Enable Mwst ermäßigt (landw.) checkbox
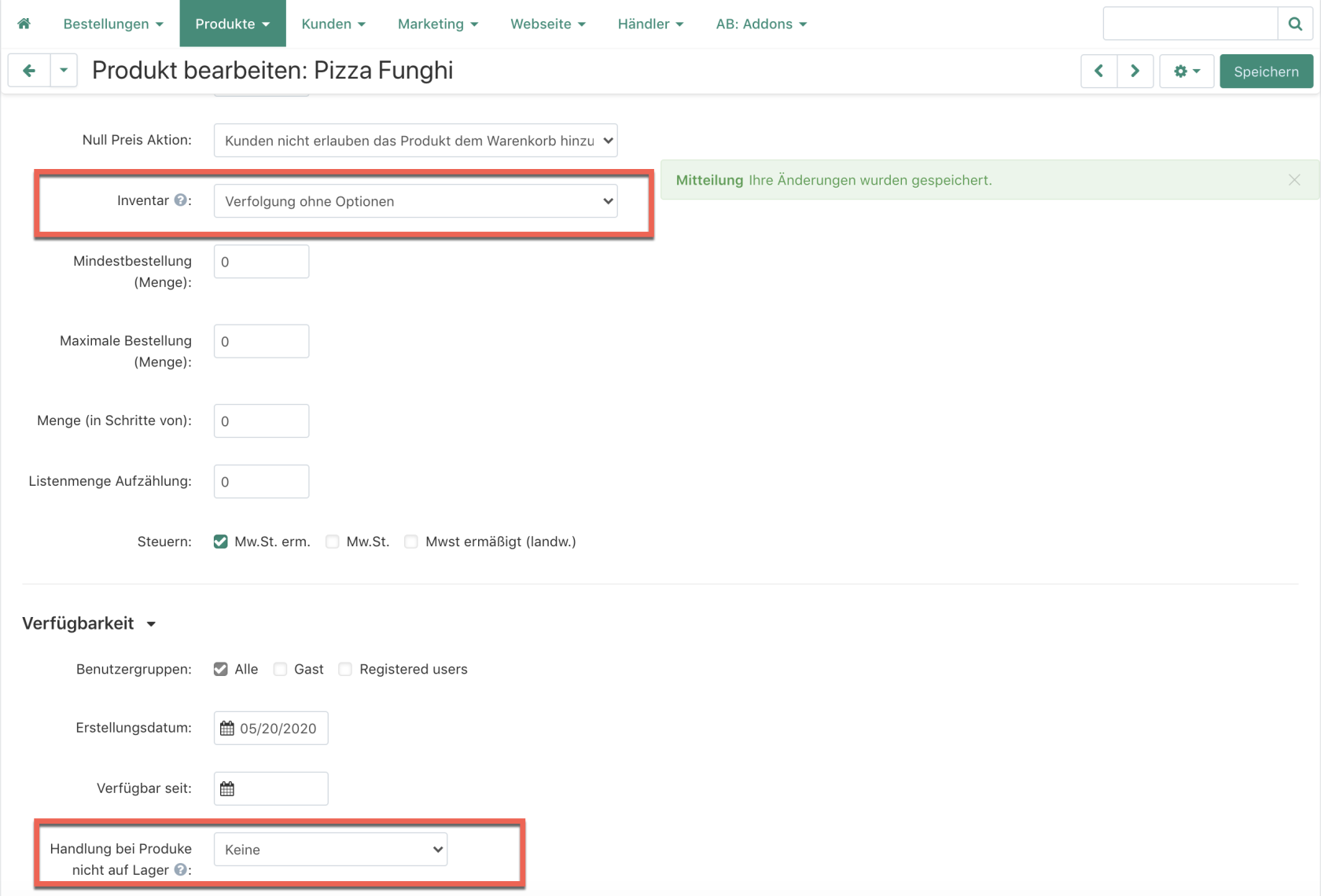This screenshot has width=1321, height=896. (411, 542)
